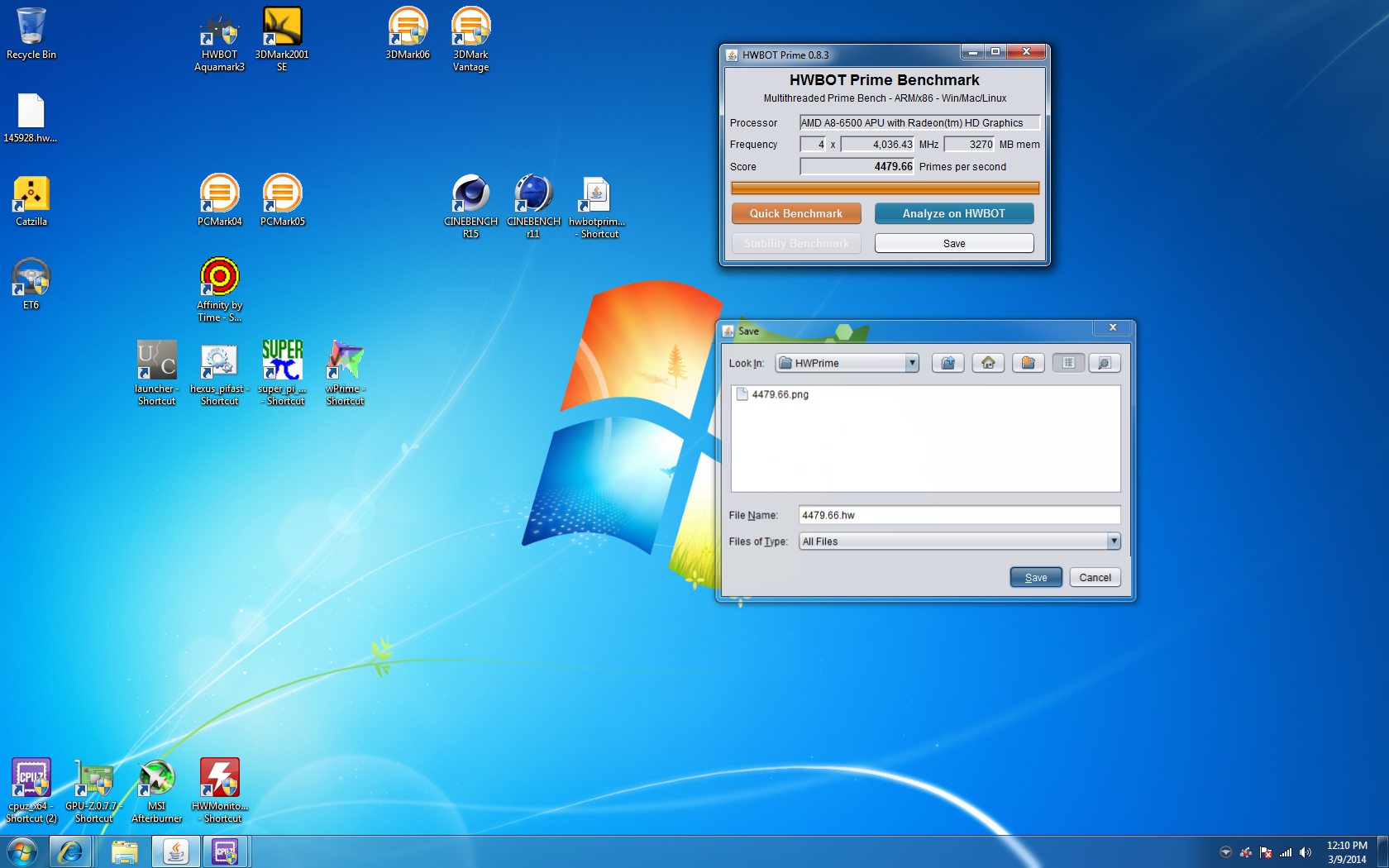Select the wPrime Shortcut icon

346,373
